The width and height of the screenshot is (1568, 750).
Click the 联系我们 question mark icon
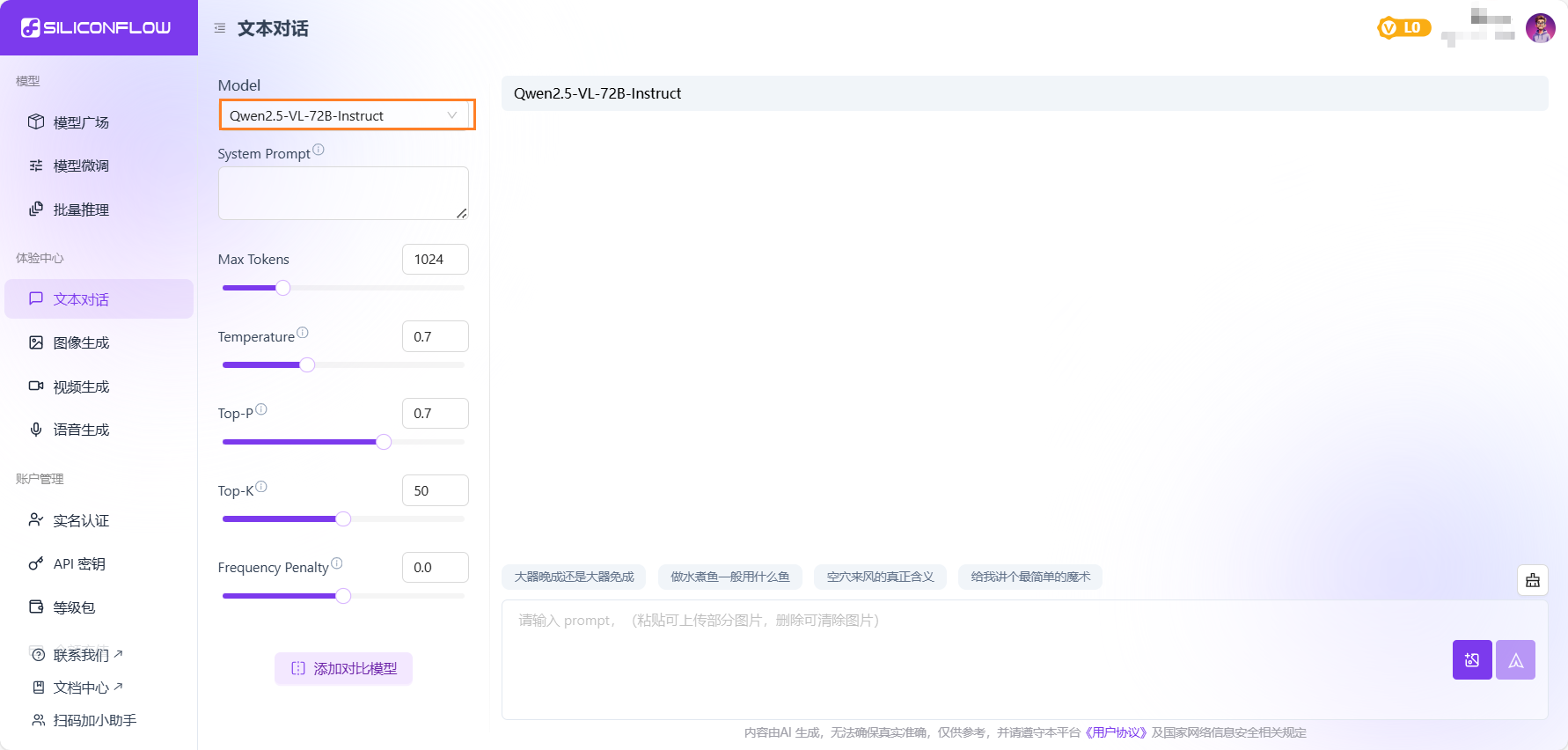pyautogui.click(x=38, y=655)
